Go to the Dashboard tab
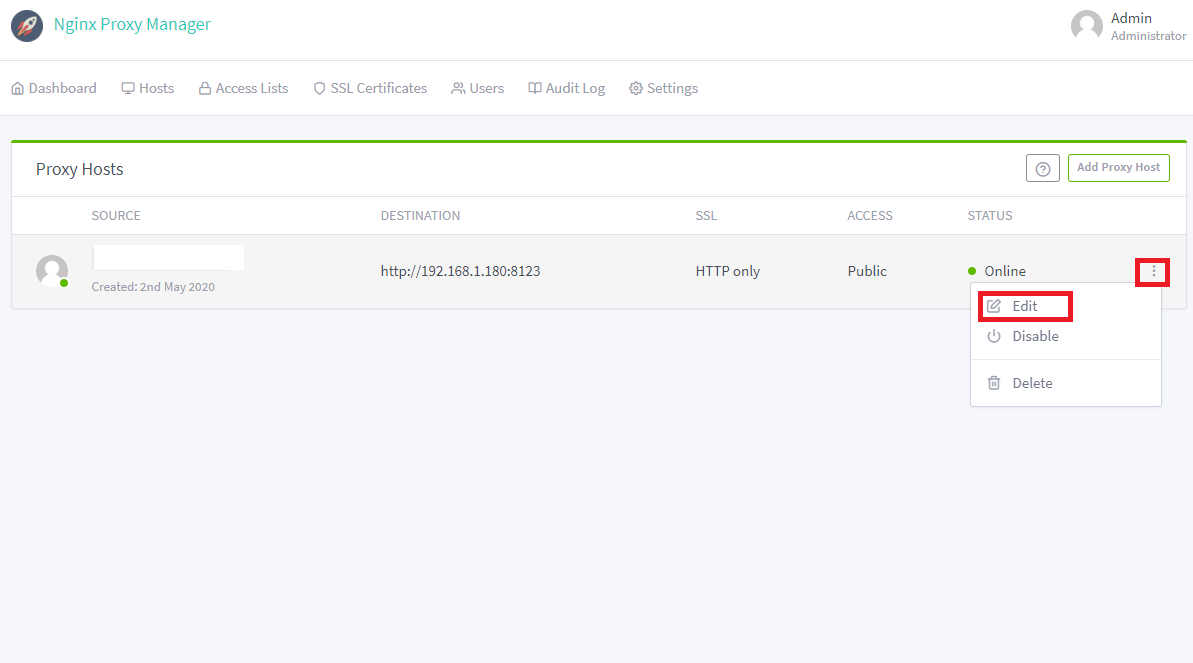Image resolution: width=1193 pixels, height=663 pixels. point(54,88)
